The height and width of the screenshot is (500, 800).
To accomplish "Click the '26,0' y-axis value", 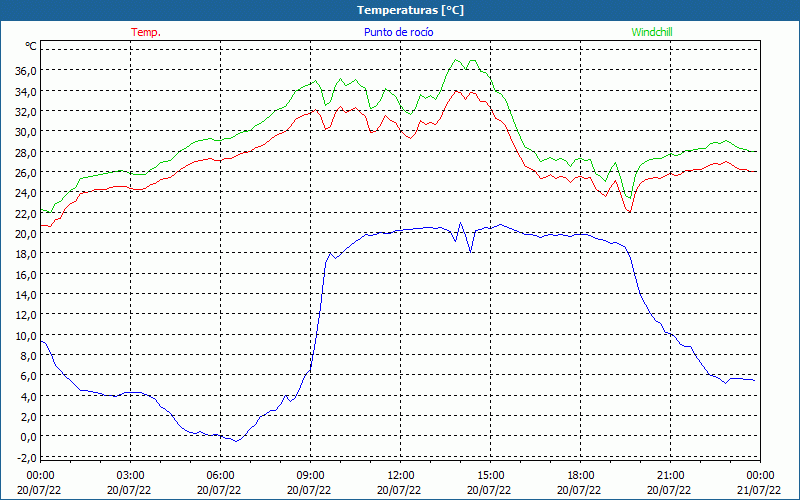I will (27, 172).
